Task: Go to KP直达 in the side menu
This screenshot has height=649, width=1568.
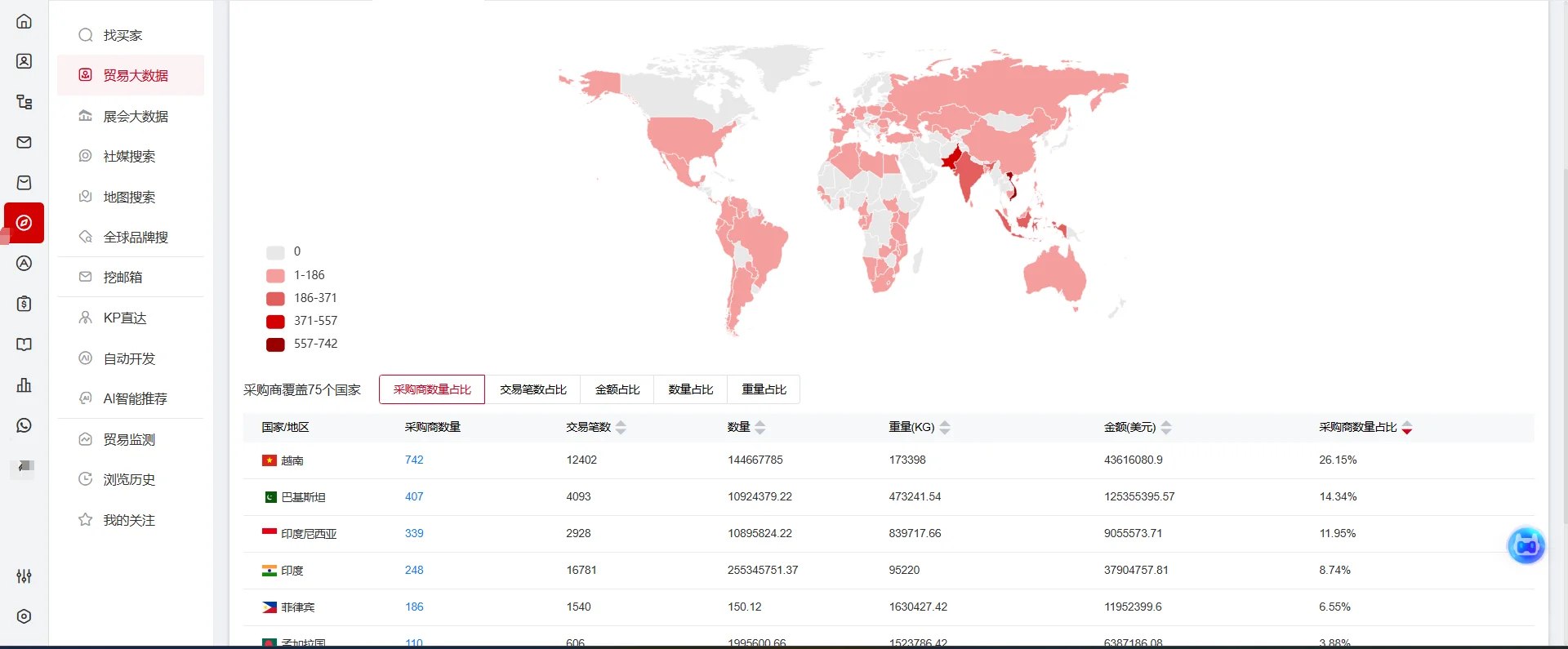Action: (x=131, y=318)
